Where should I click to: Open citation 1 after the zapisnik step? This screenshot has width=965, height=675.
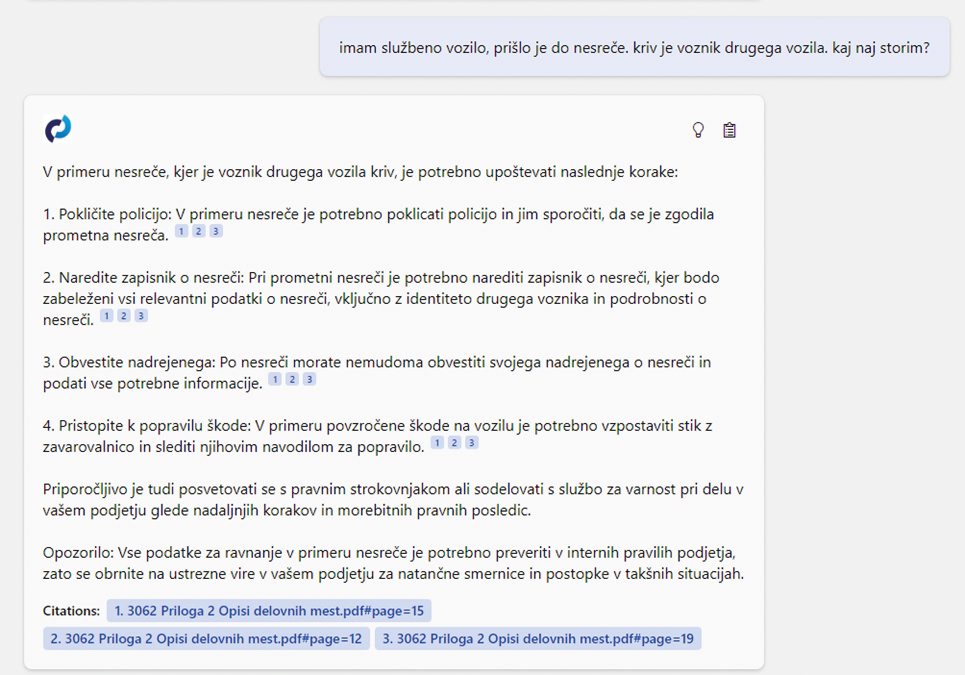[107, 316]
